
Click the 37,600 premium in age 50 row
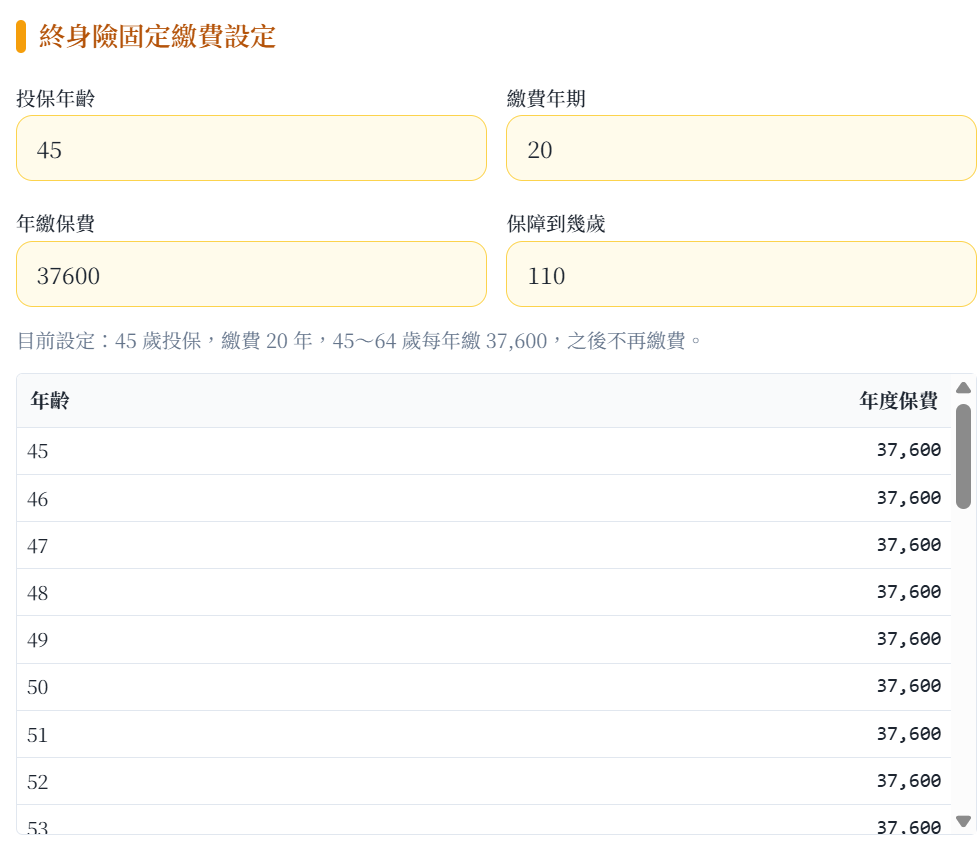tap(909, 685)
